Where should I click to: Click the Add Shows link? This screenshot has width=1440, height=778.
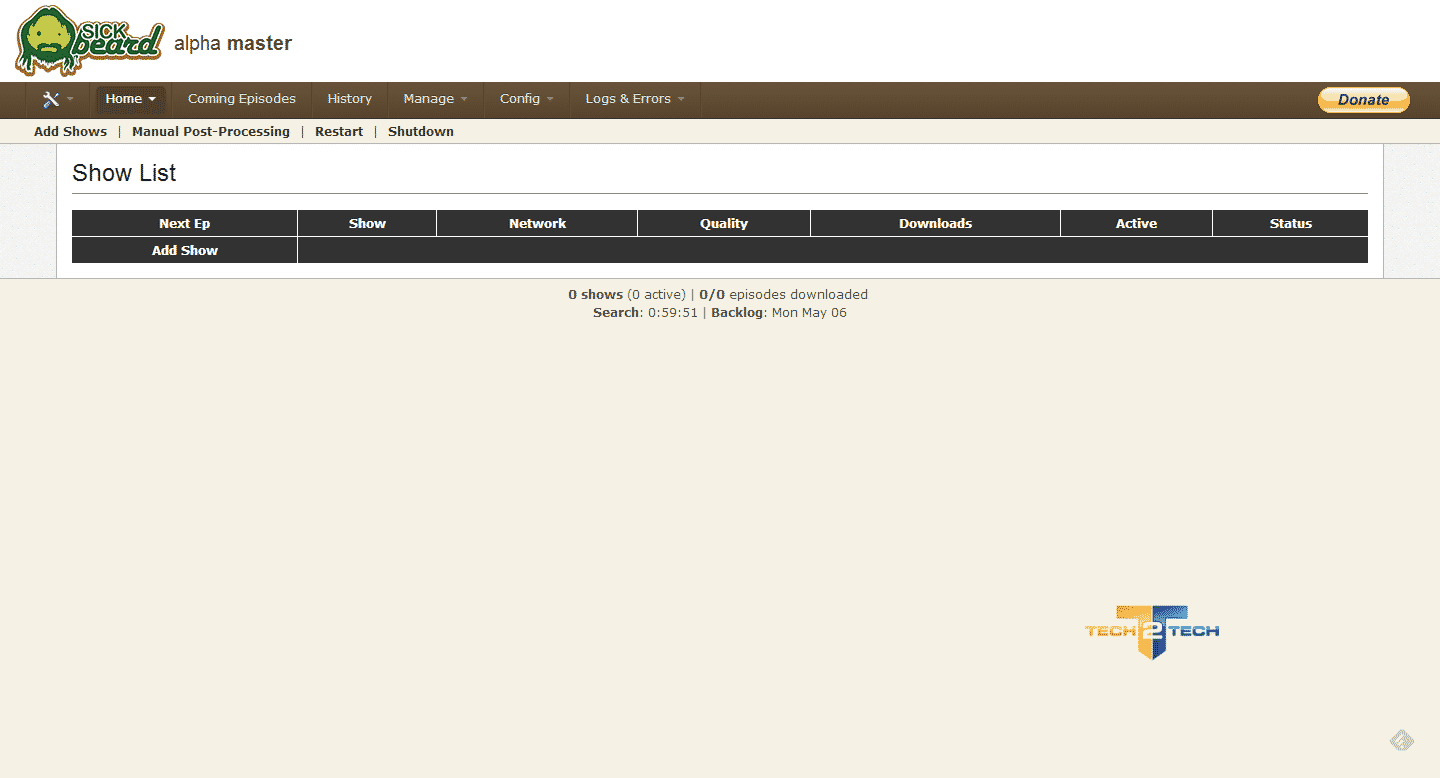70,132
